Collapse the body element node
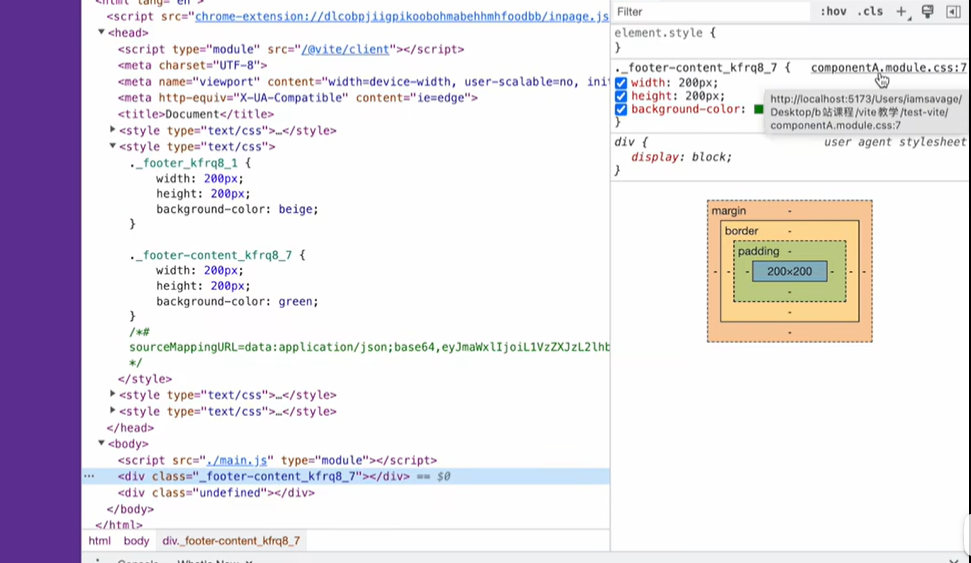 point(101,444)
